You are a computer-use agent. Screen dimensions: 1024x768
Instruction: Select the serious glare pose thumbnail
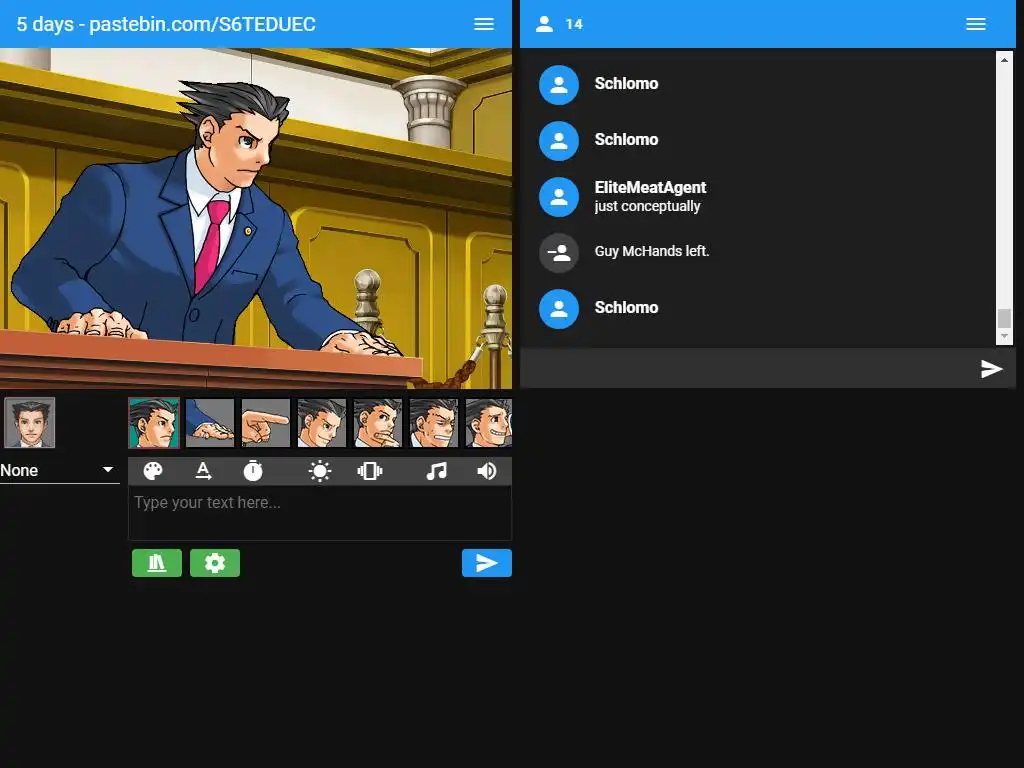coord(153,423)
